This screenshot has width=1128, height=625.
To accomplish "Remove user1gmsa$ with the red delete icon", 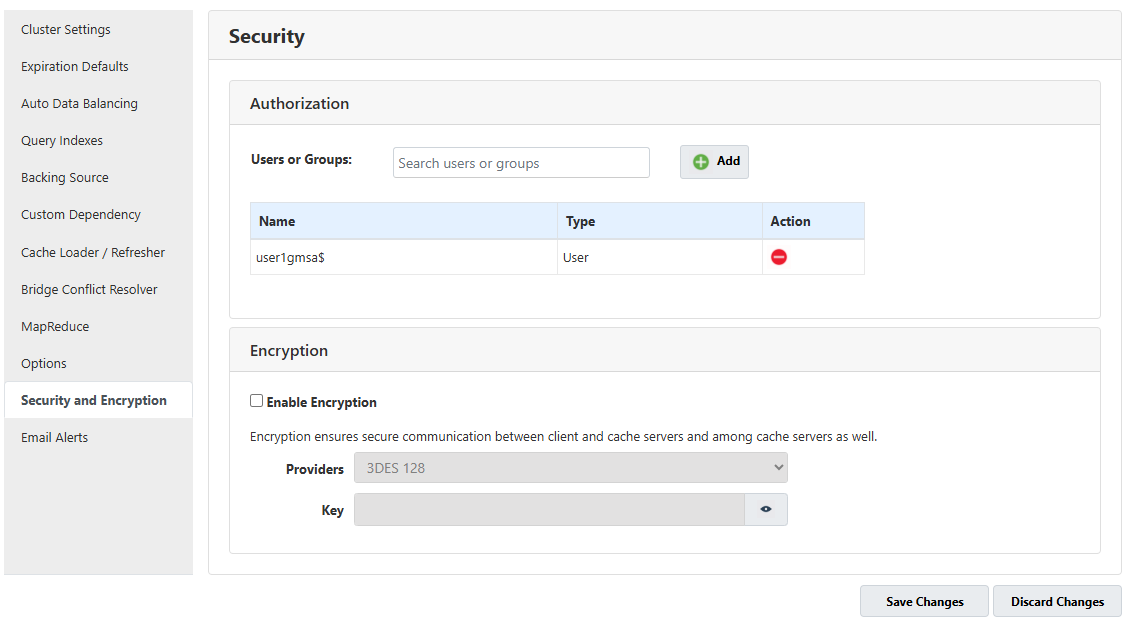I will (x=778, y=257).
